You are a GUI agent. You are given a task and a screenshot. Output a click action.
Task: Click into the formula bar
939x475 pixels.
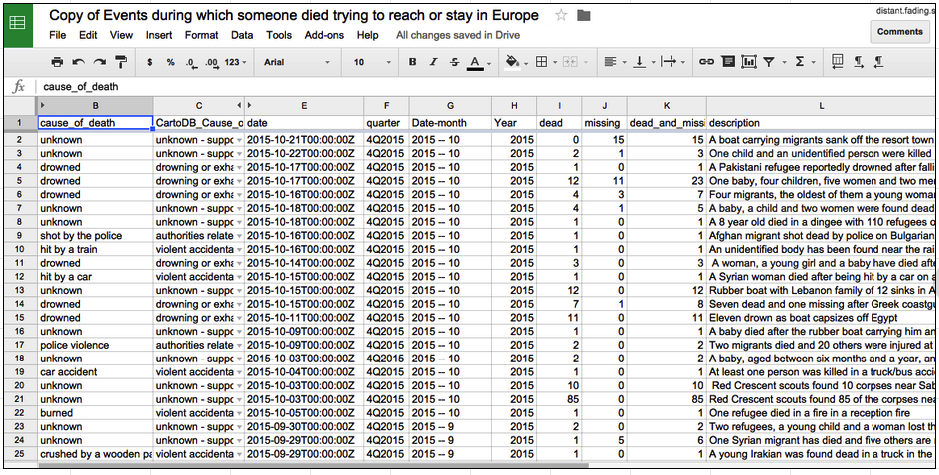coord(485,86)
